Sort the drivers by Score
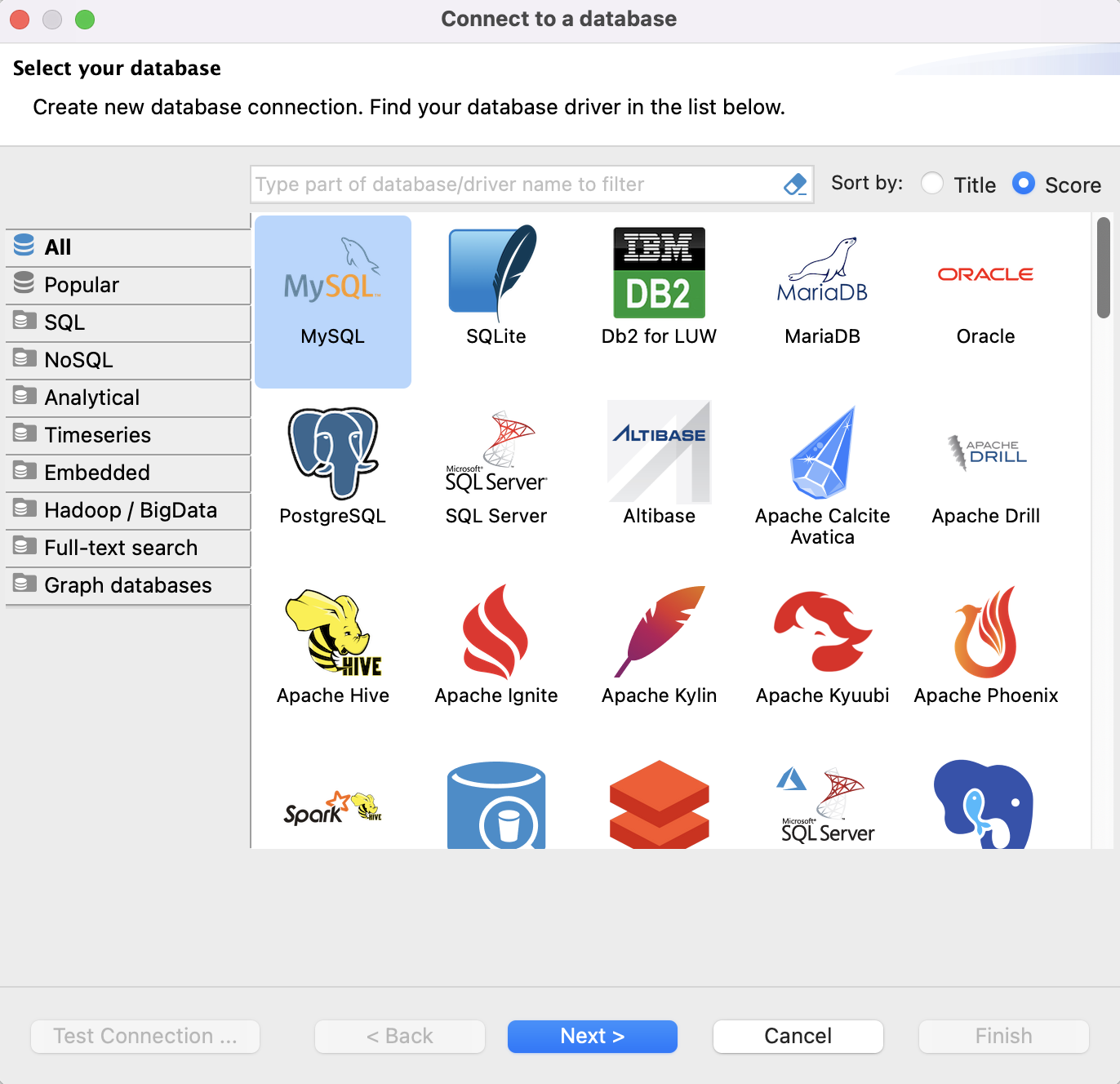The width and height of the screenshot is (1120, 1084). click(x=1023, y=184)
